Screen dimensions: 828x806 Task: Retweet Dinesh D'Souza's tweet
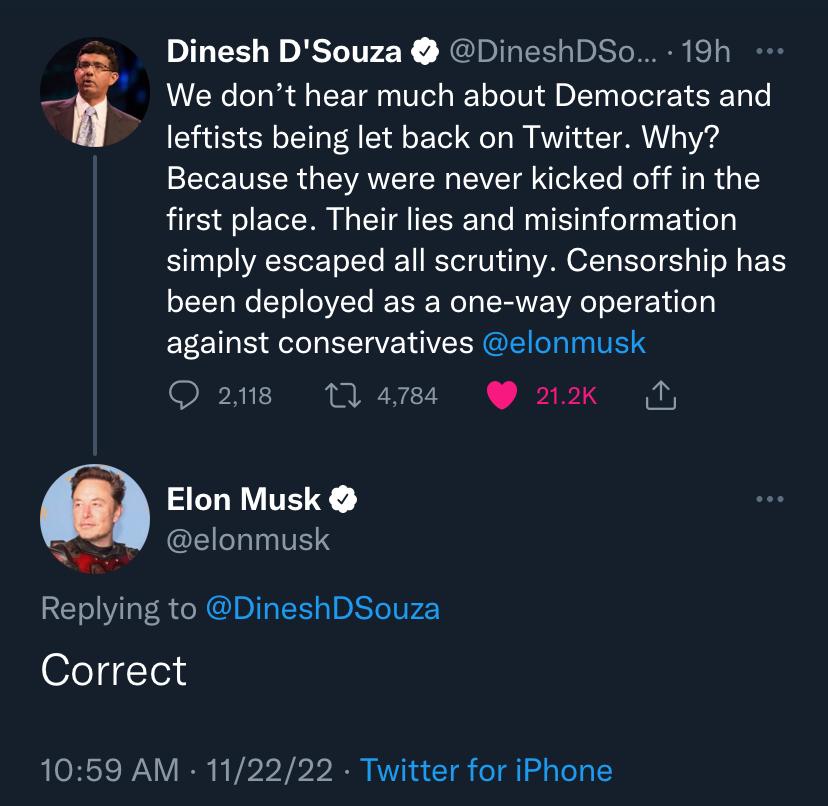[343, 396]
